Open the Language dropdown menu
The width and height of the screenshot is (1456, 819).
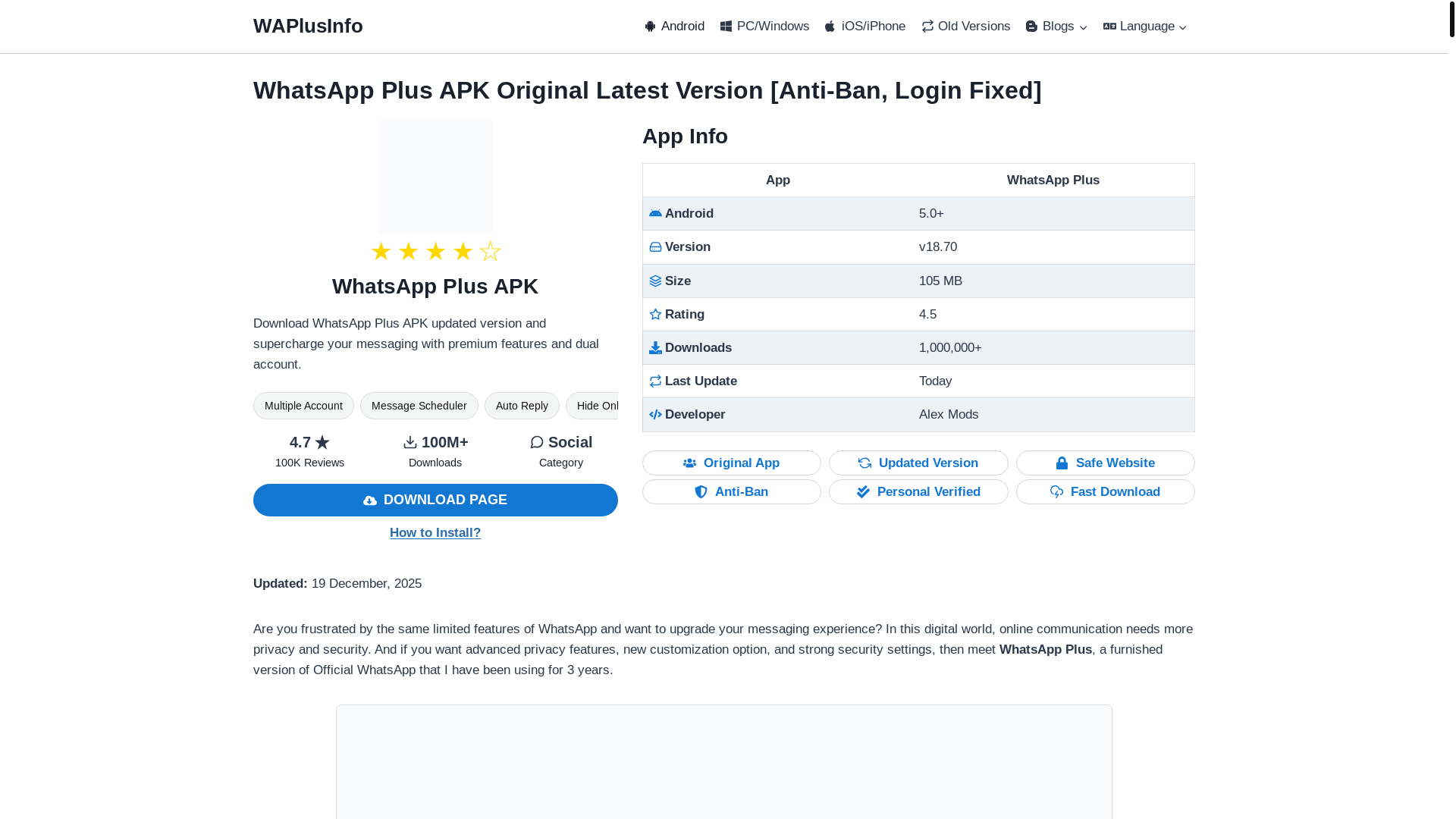1145,27
